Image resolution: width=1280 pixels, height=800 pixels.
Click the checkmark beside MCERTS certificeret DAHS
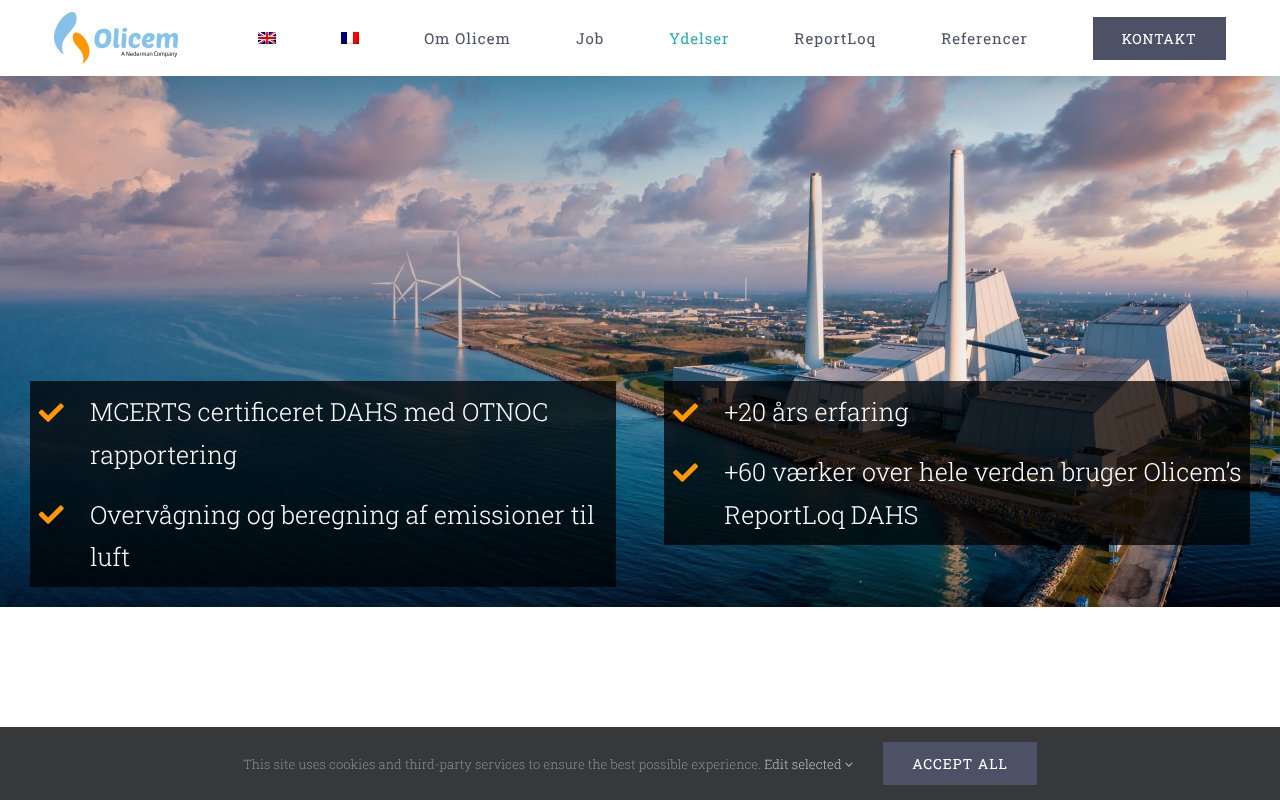(51, 412)
